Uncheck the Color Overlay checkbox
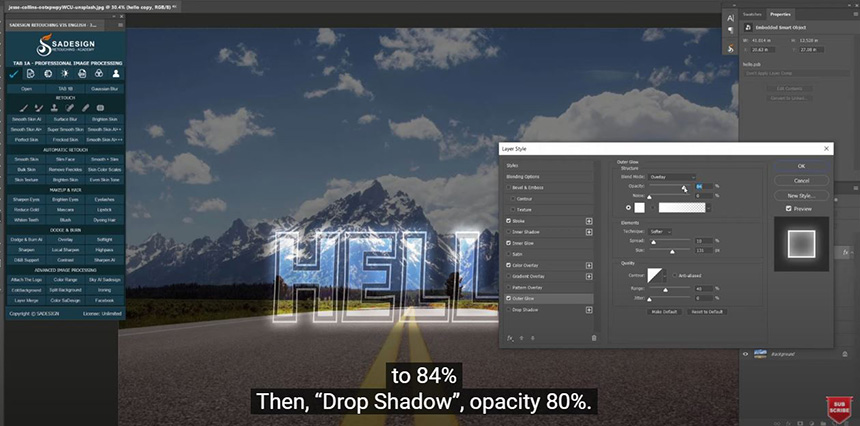The image size is (860, 426). coord(509,265)
